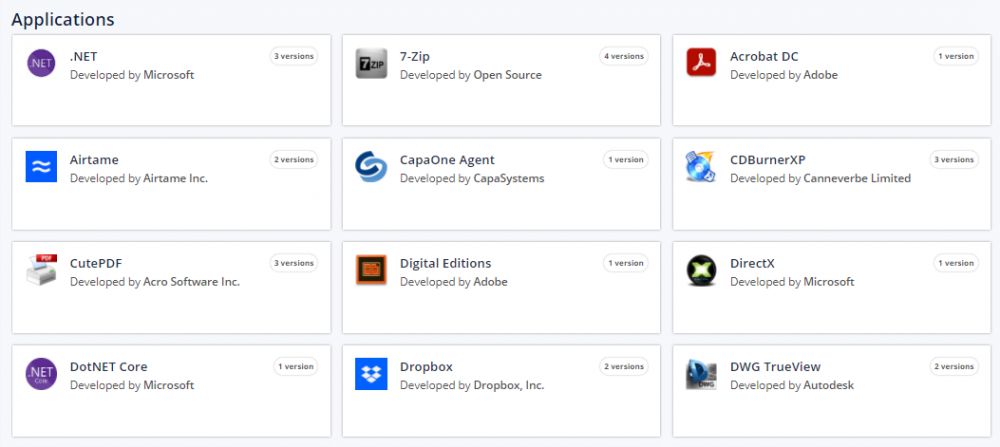Click the .NET purple logo icon
This screenshot has width=1000, height=447.
tap(41, 63)
